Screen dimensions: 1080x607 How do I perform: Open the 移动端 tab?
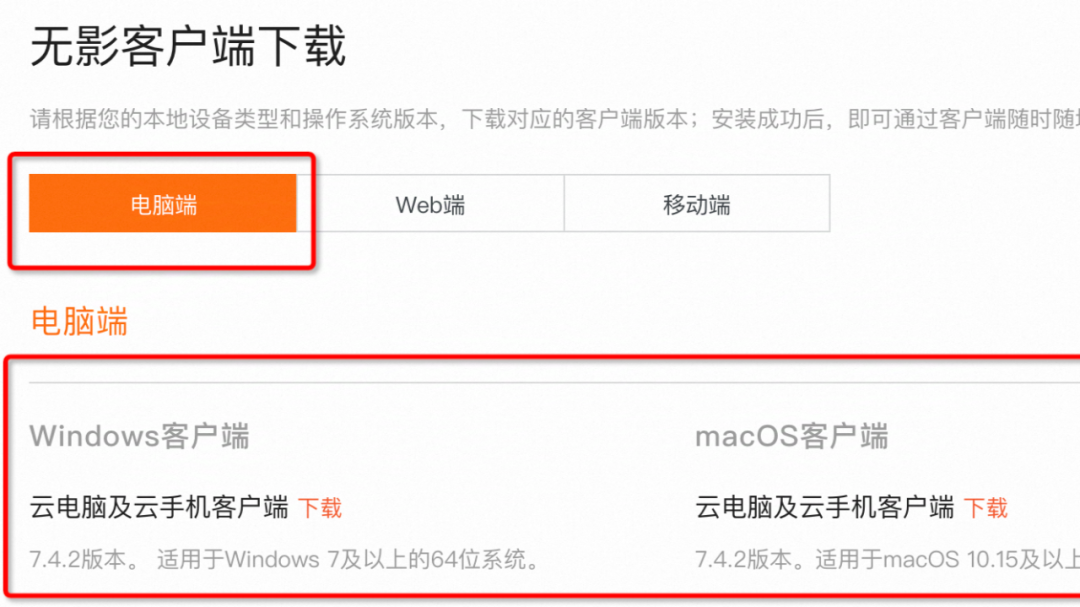click(697, 203)
